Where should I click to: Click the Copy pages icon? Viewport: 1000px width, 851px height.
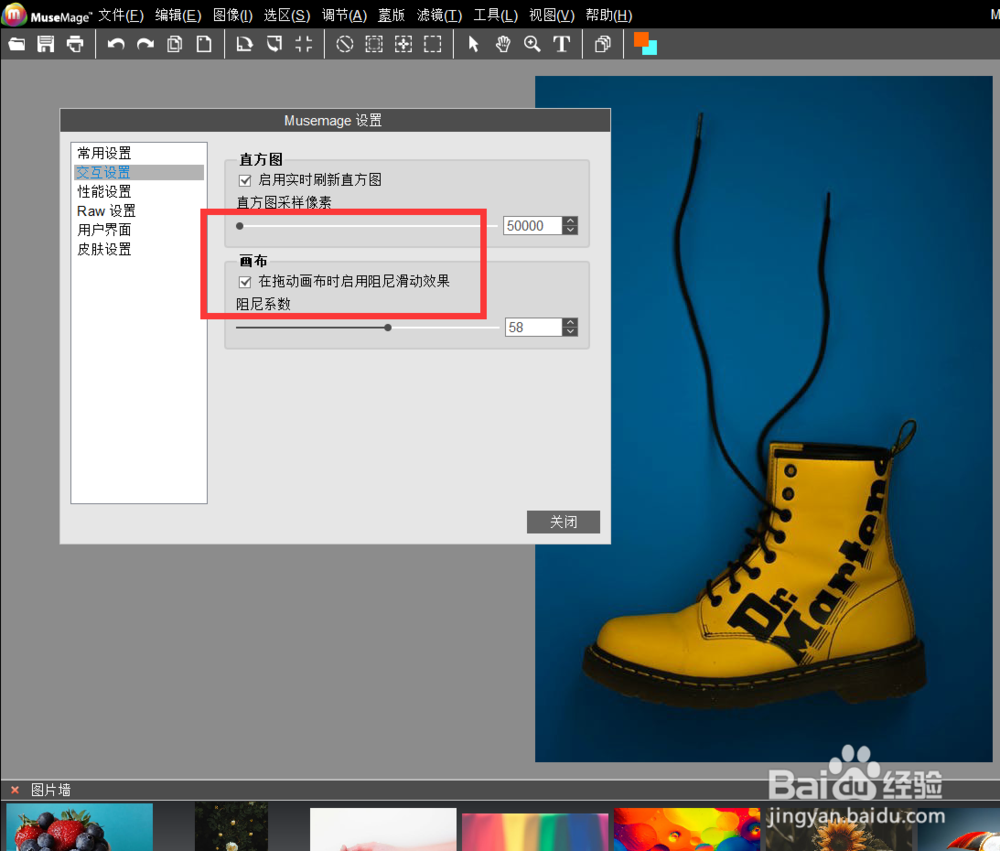[x=175, y=44]
